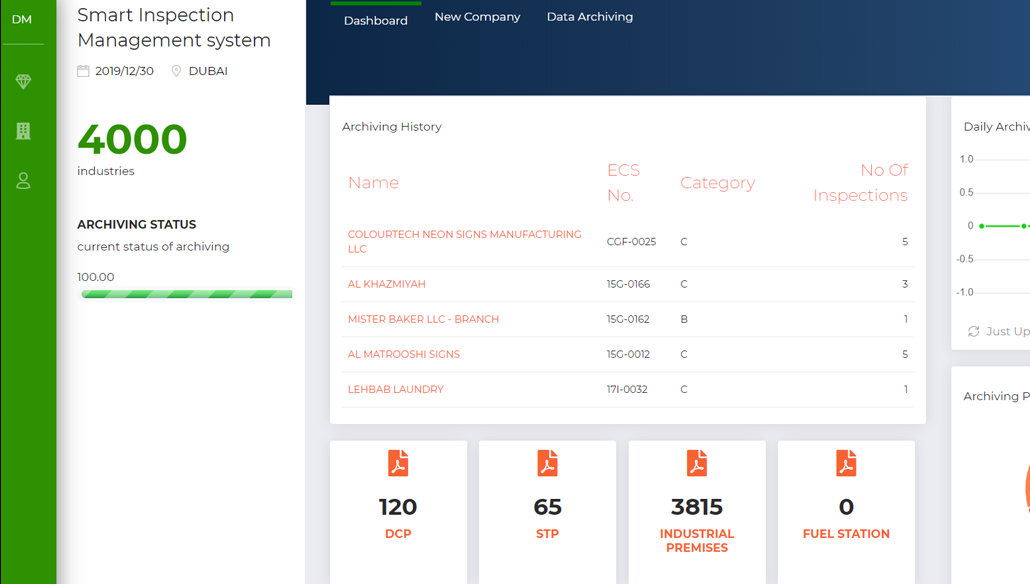The height and width of the screenshot is (584, 1030).
Task: Open the New Company tab
Action: (478, 16)
